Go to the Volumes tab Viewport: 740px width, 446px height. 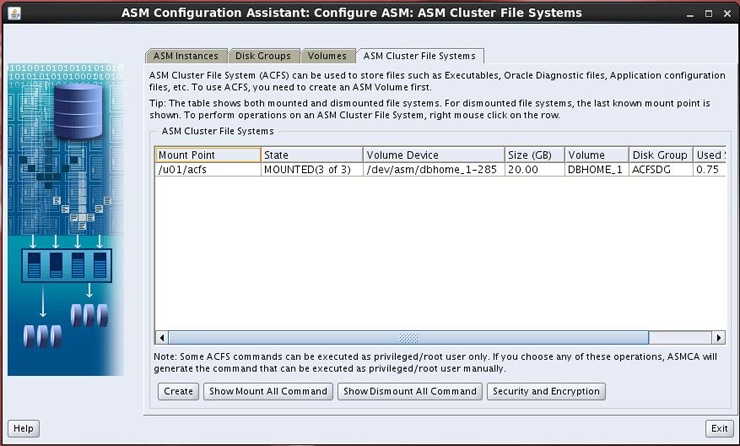(x=327, y=56)
